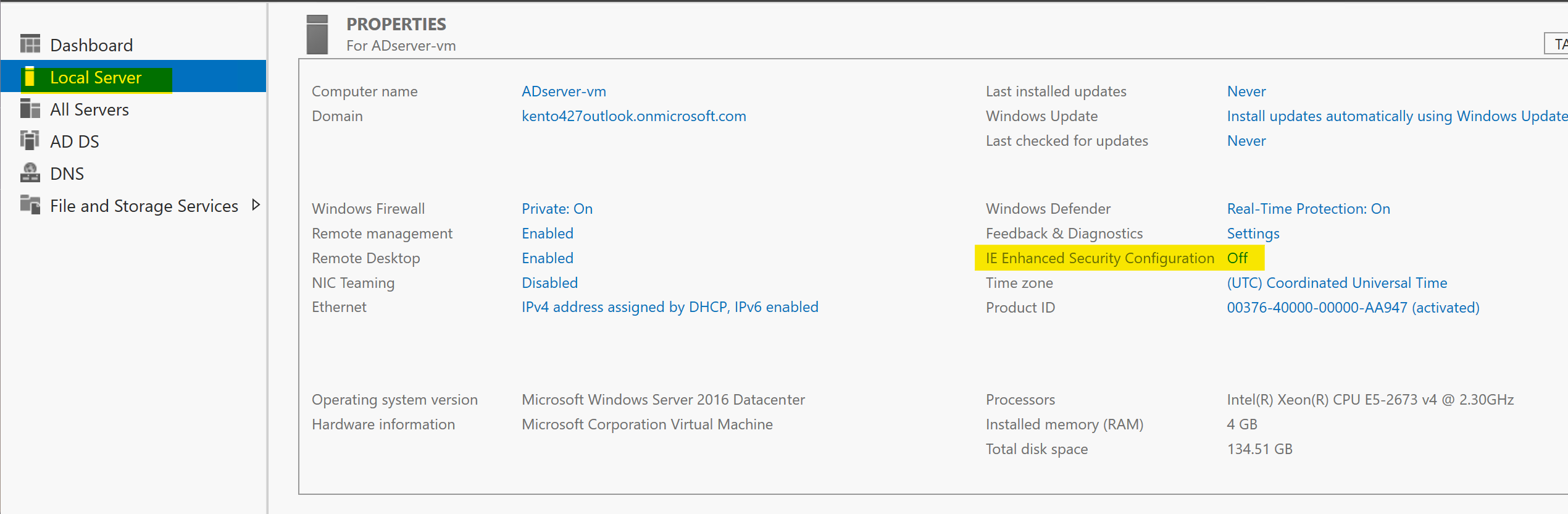Click the Local Server icon in sidebar
This screenshot has width=1568, height=514.
[x=30, y=77]
